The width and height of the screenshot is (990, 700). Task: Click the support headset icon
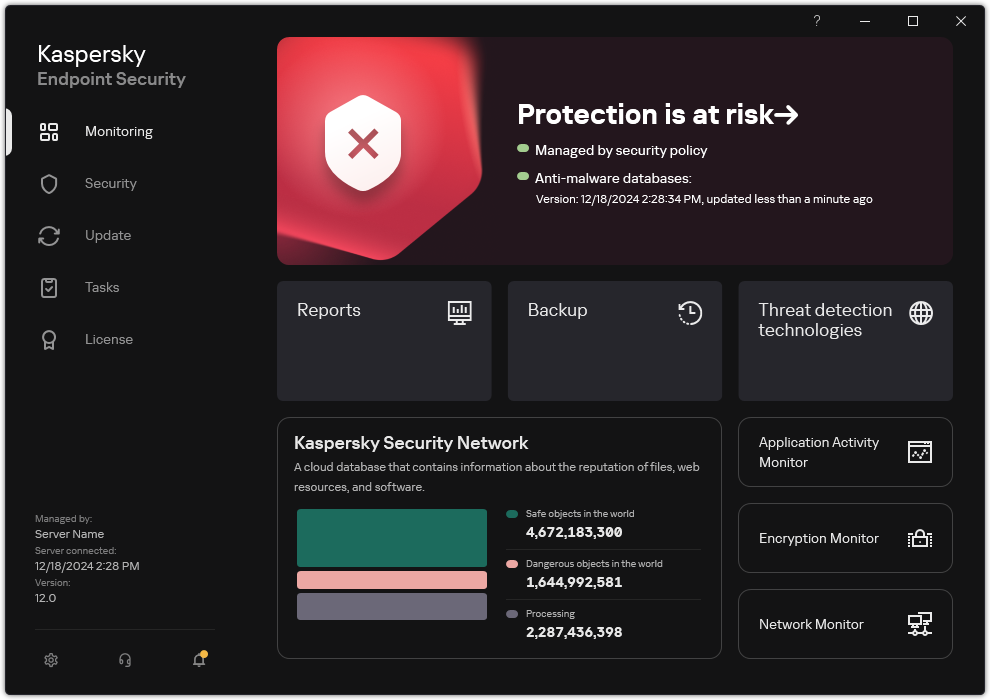coord(124,660)
